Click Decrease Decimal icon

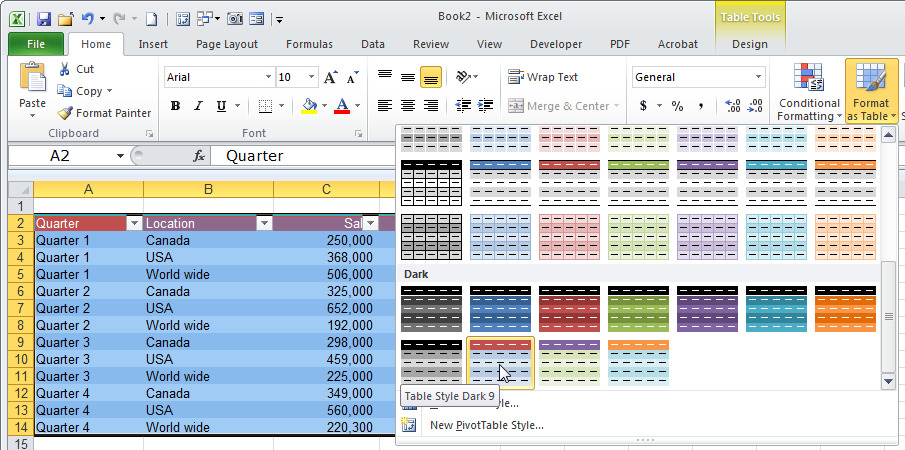click(756, 106)
